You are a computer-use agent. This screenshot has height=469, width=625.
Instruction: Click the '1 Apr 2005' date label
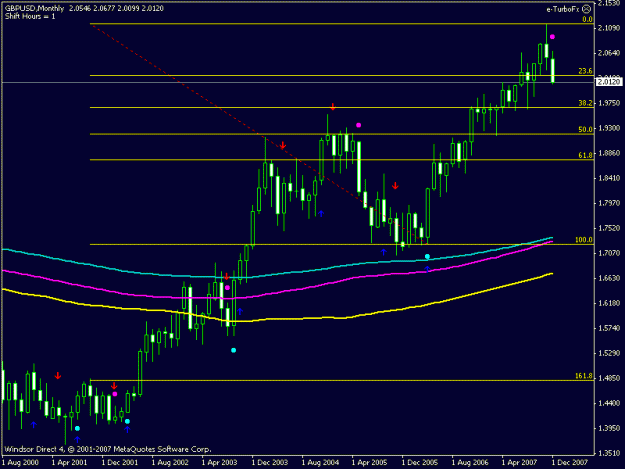click(x=369, y=463)
